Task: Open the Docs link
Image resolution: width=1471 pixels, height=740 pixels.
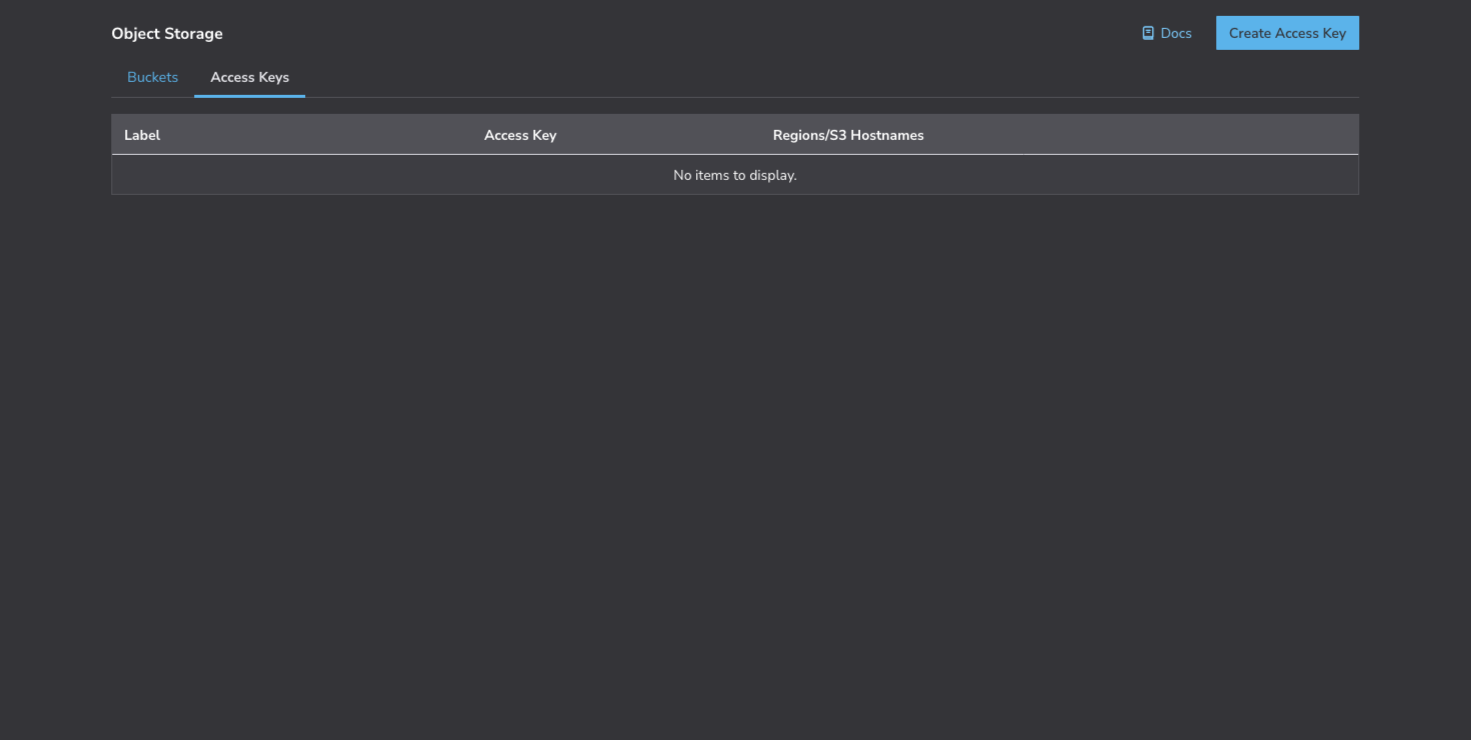Action: 1166,33
